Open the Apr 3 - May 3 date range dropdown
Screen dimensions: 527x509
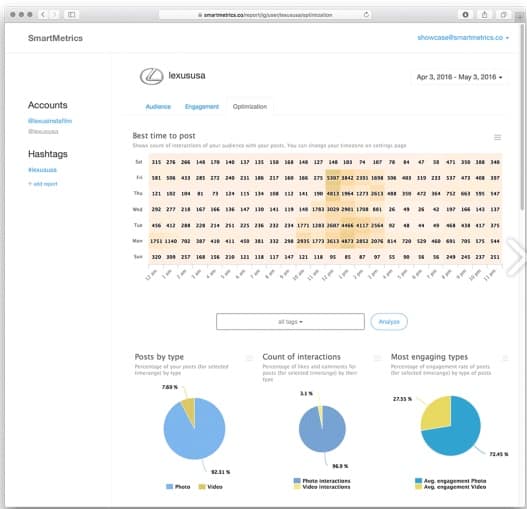[459, 77]
